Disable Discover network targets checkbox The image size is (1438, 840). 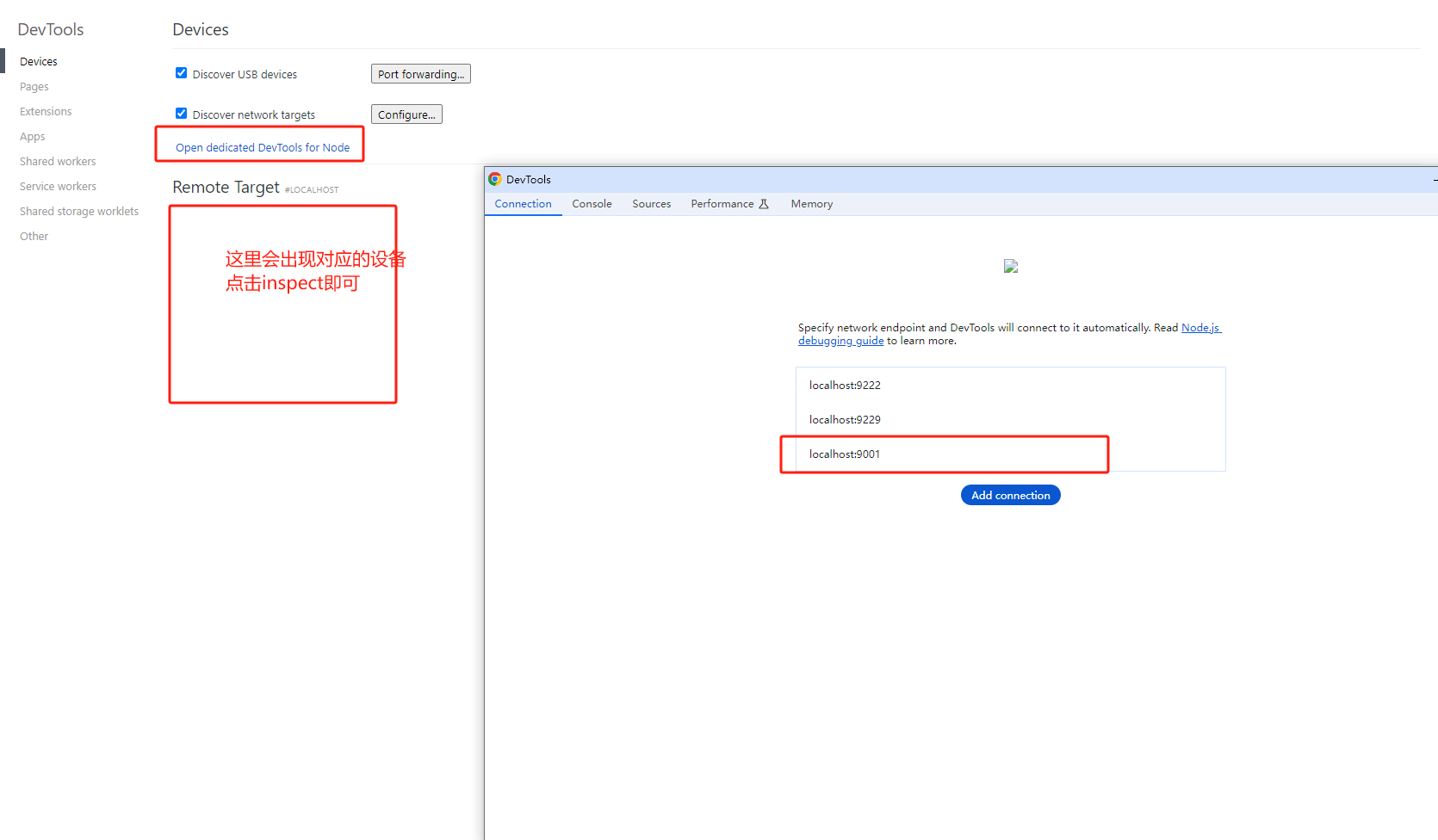click(181, 114)
